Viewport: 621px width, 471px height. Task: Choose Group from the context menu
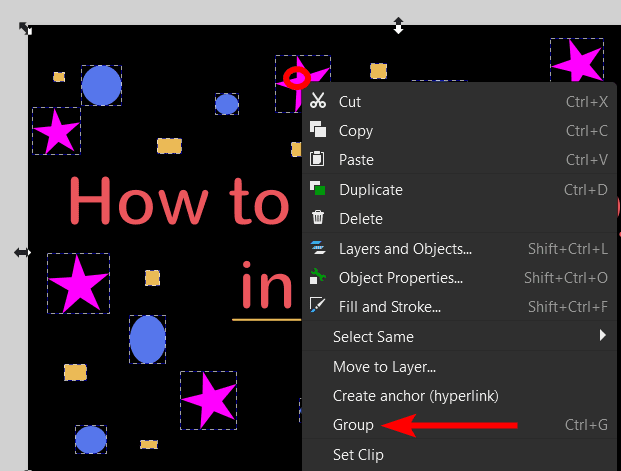pyautogui.click(x=353, y=425)
